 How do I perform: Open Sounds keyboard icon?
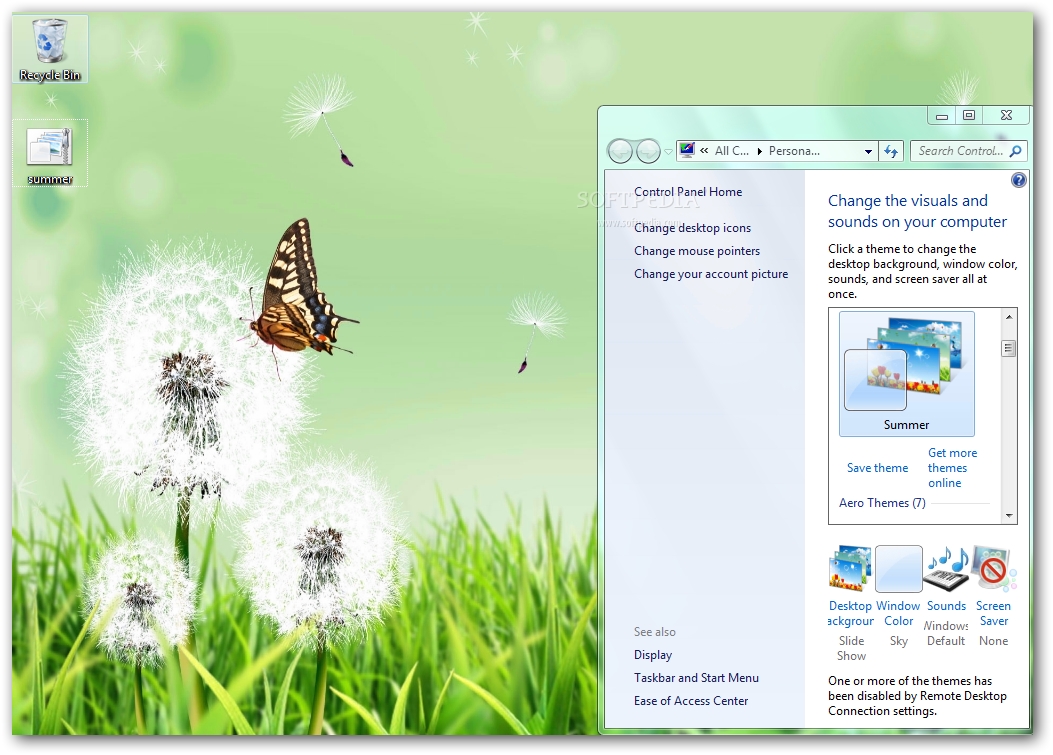pyautogui.click(x=946, y=569)
